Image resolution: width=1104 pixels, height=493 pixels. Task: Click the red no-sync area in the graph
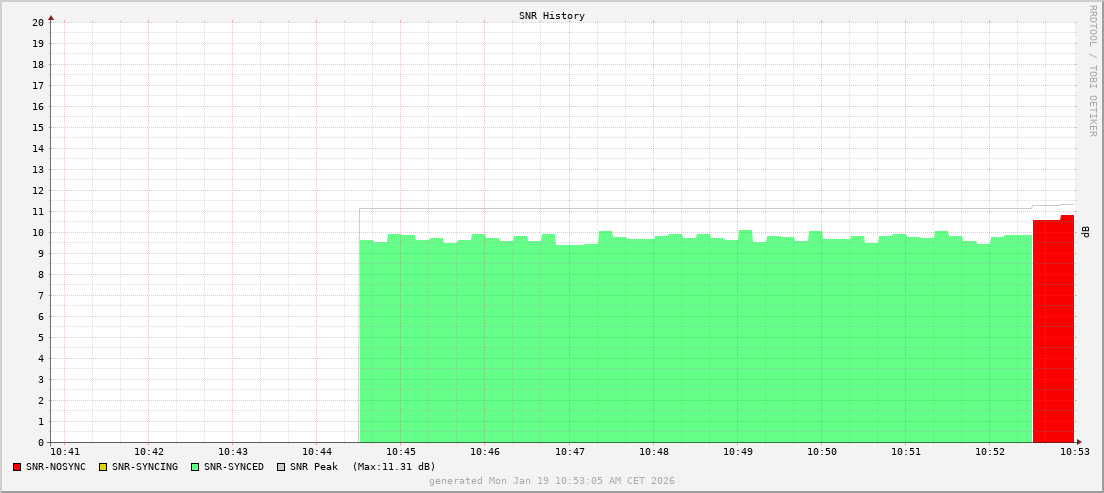click(x=1052, y=330)
